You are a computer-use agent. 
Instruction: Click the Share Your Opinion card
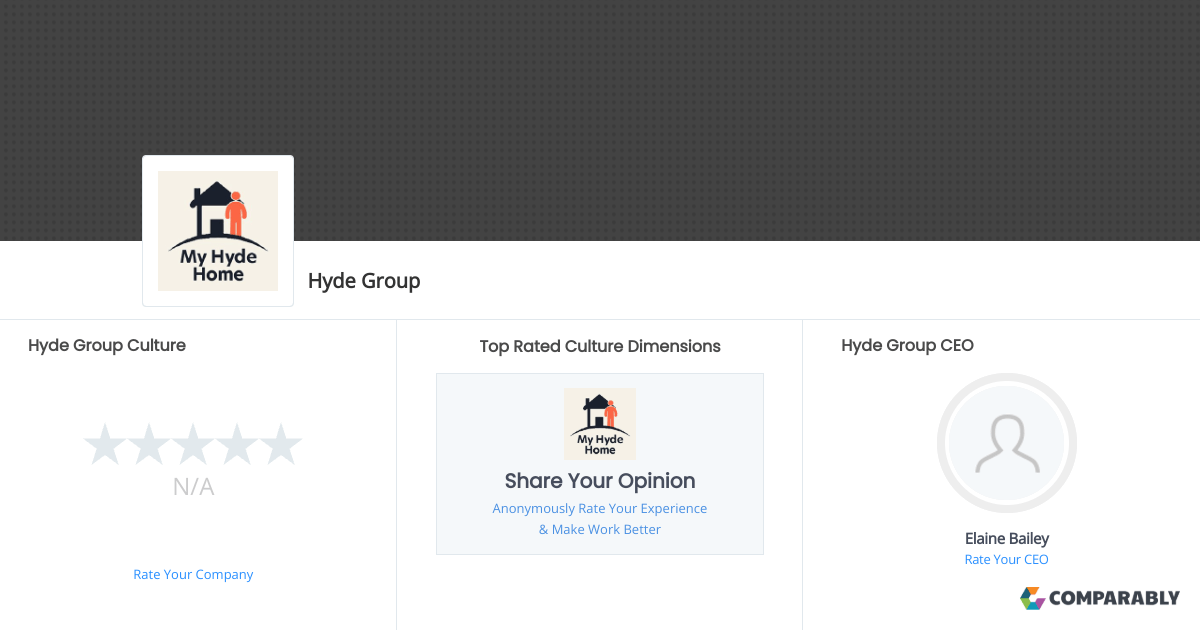point(600,463)
